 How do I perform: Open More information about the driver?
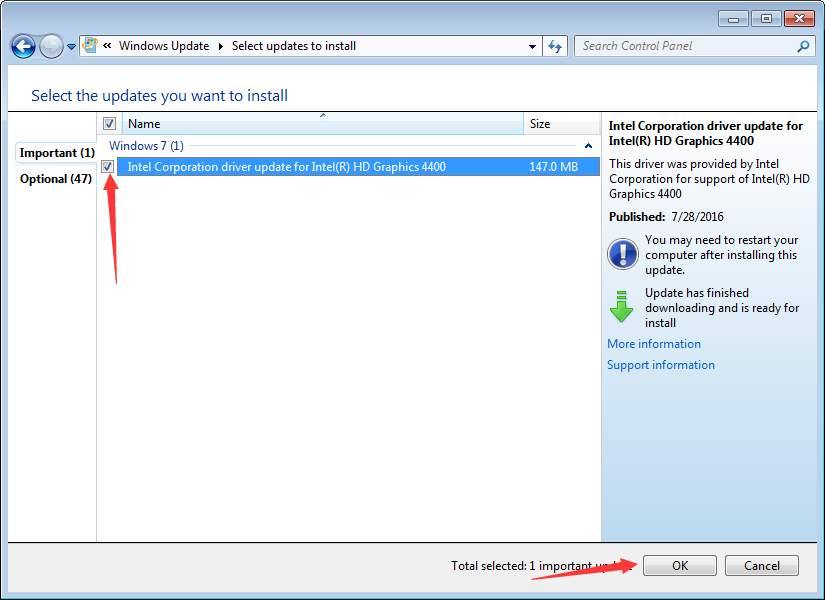click(x=653, y=343)
